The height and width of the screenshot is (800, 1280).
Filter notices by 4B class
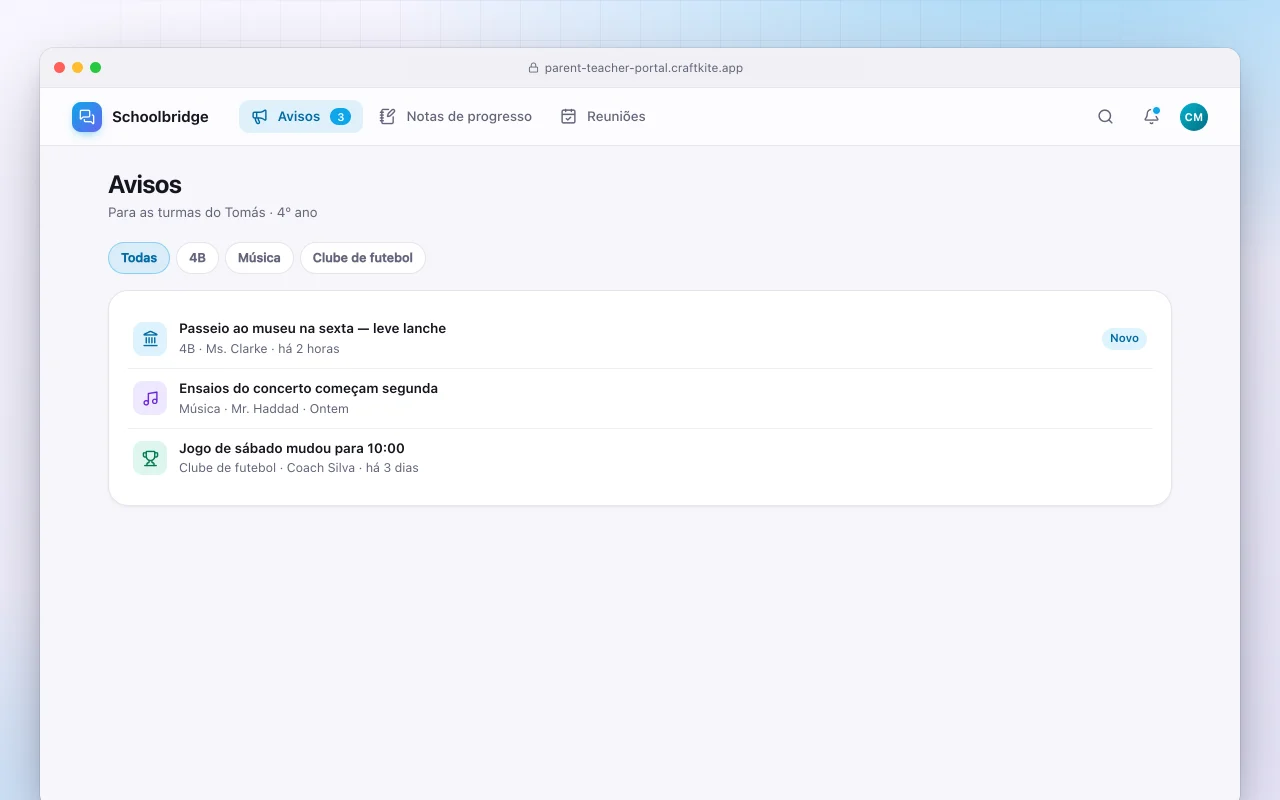197,258
